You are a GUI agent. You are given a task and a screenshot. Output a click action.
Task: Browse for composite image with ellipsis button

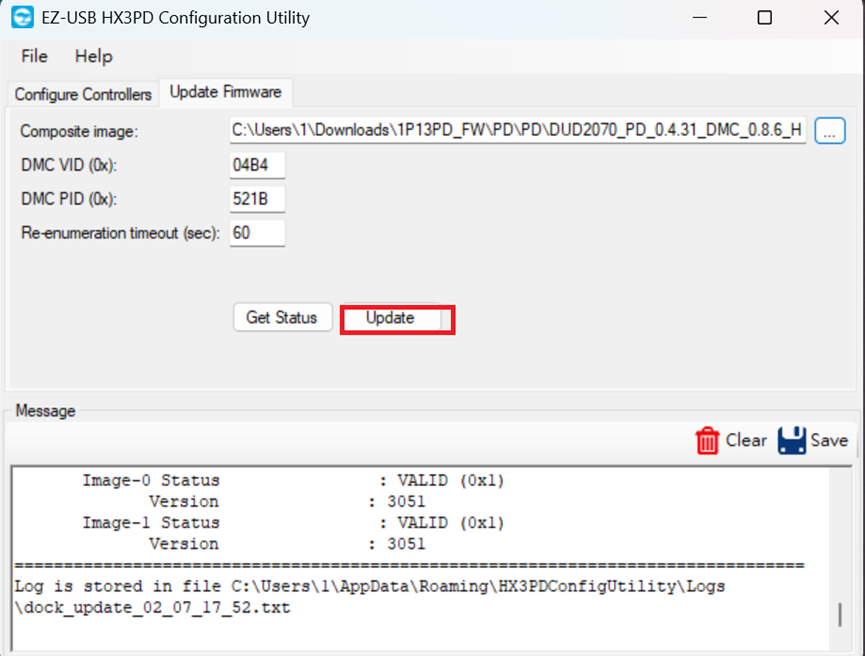pos(830,131)
